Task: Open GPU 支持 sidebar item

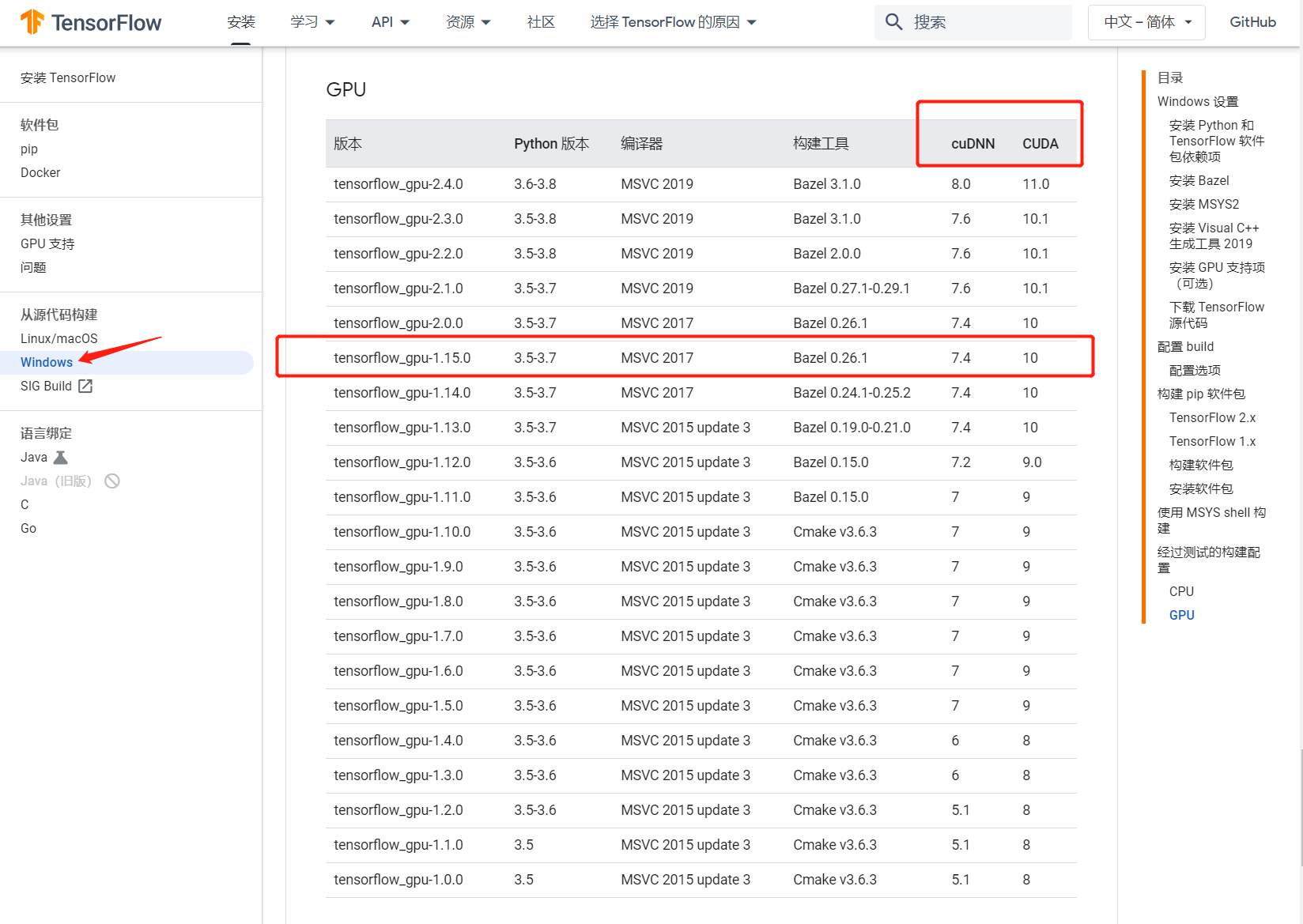Action: point(47,243)
